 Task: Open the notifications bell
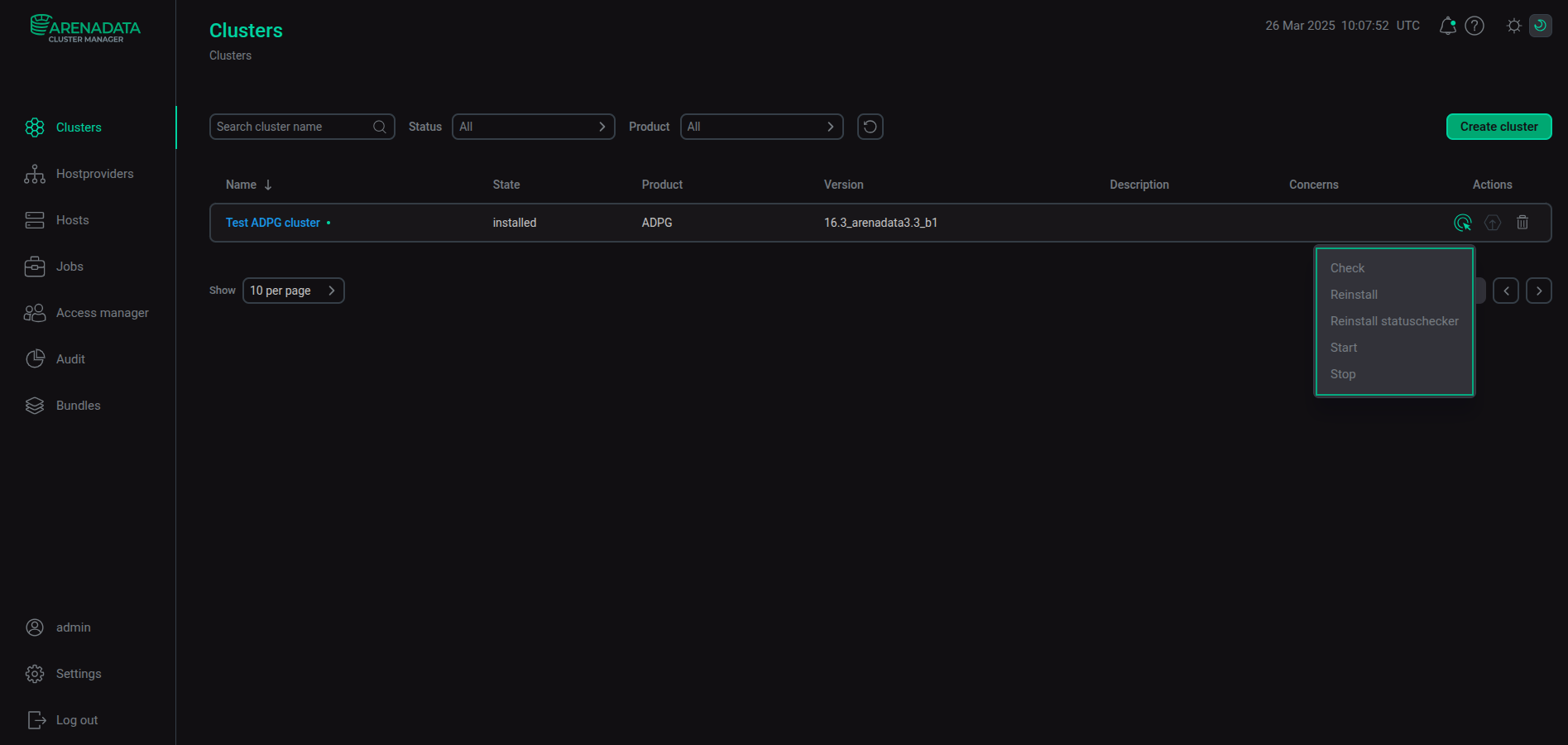(1447, 26)
